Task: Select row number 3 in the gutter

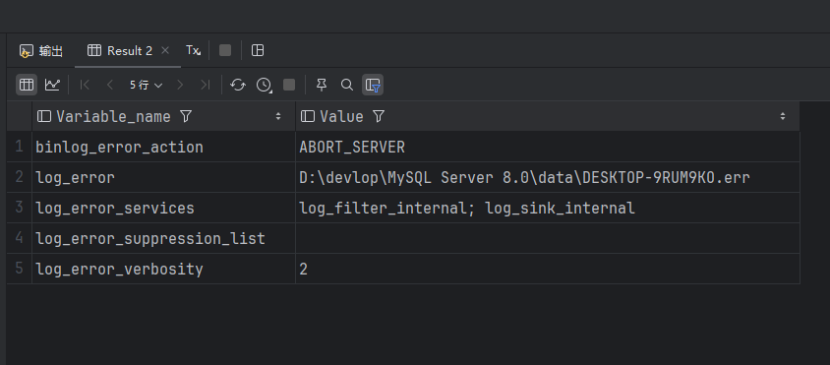Action: point(20,208)
